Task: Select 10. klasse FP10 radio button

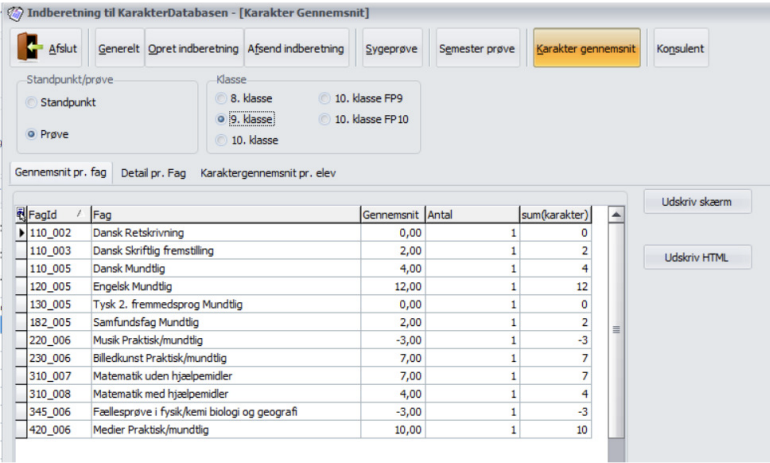Action: pyautogui.click(x=324, y=119)
